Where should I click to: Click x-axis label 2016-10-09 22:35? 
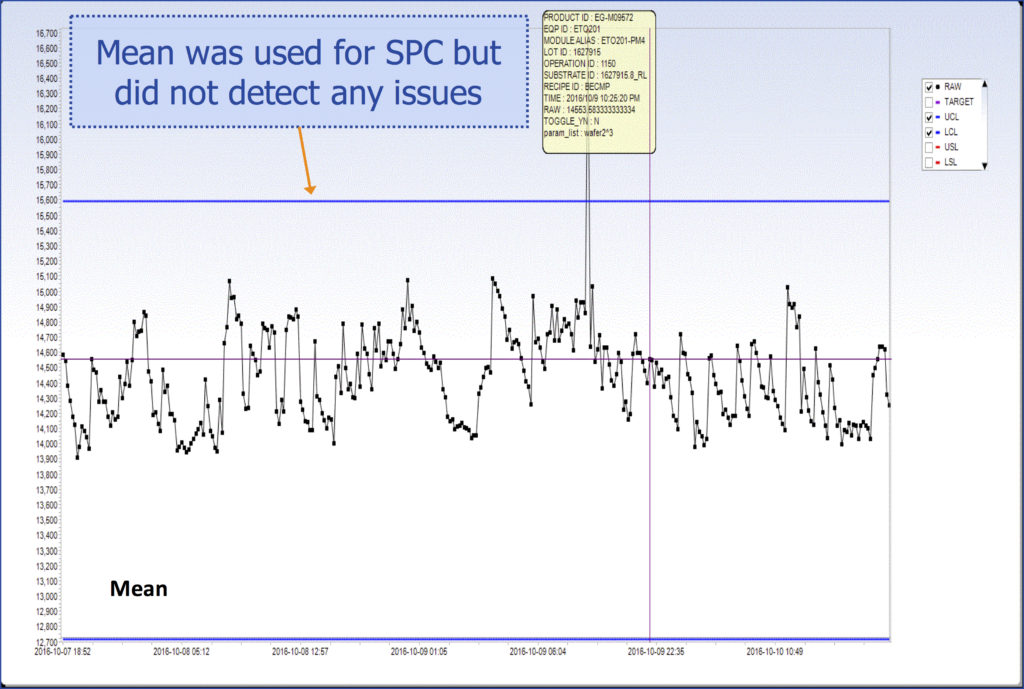coord(655,650)
